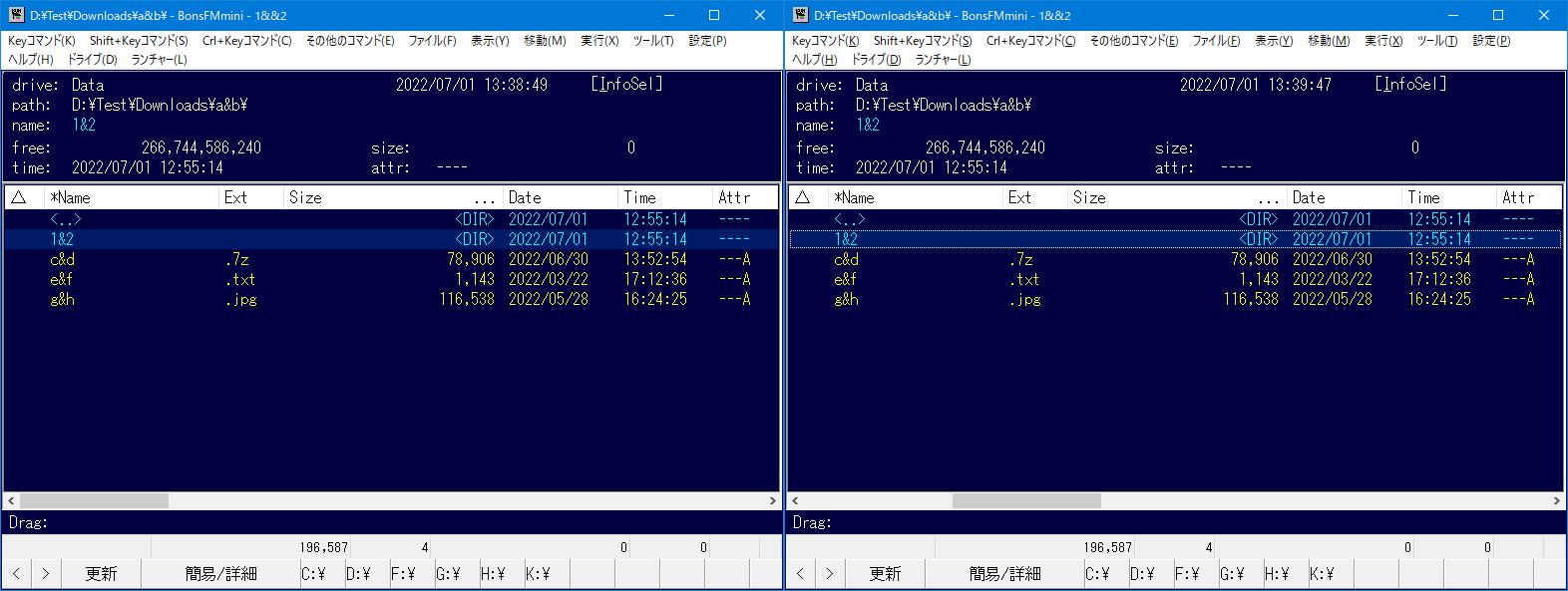Open the ドライブ(D) menu in left window
Screen dimensions: 1568x591
click(x=92, y=59)
